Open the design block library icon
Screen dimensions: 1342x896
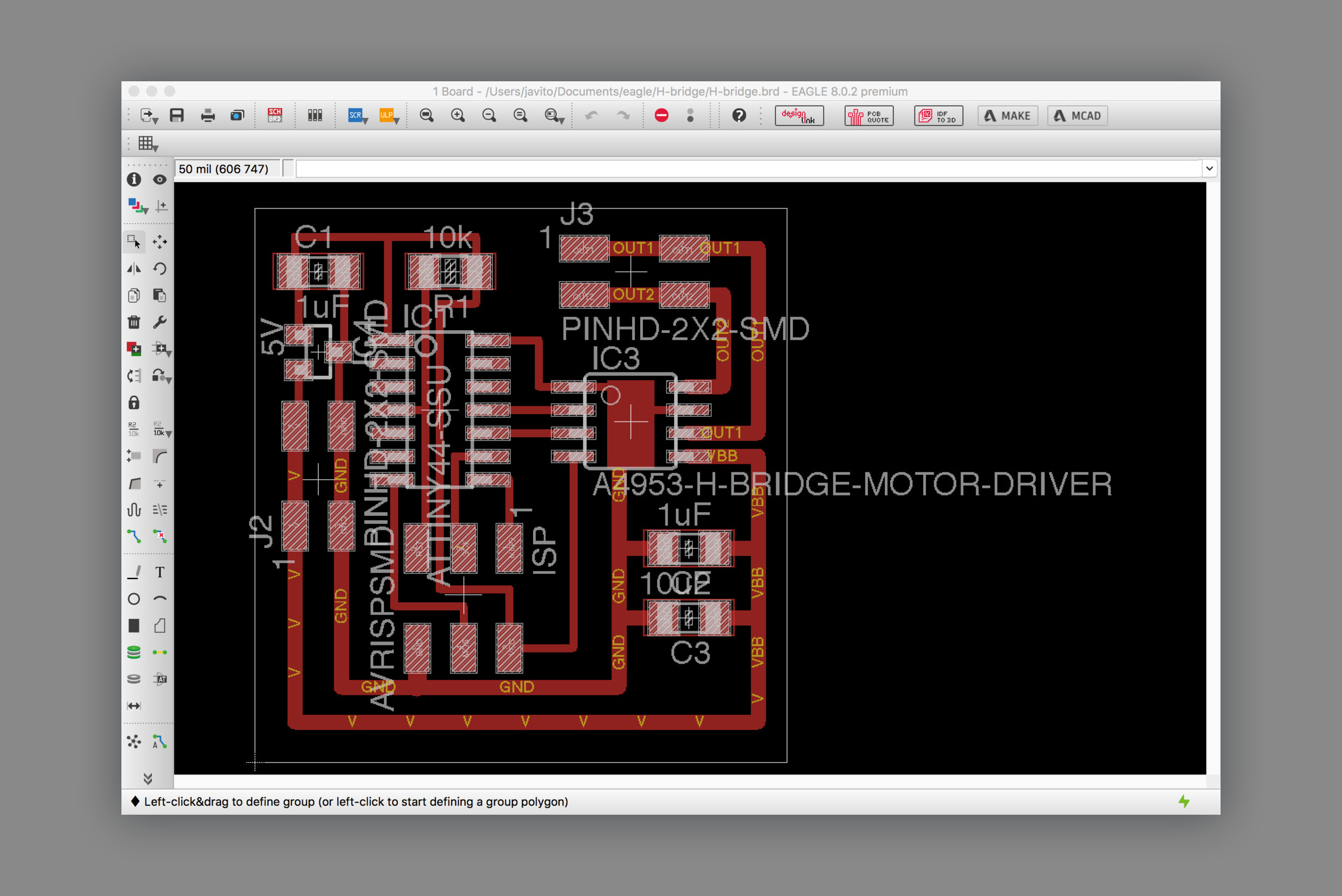[315, 115]
